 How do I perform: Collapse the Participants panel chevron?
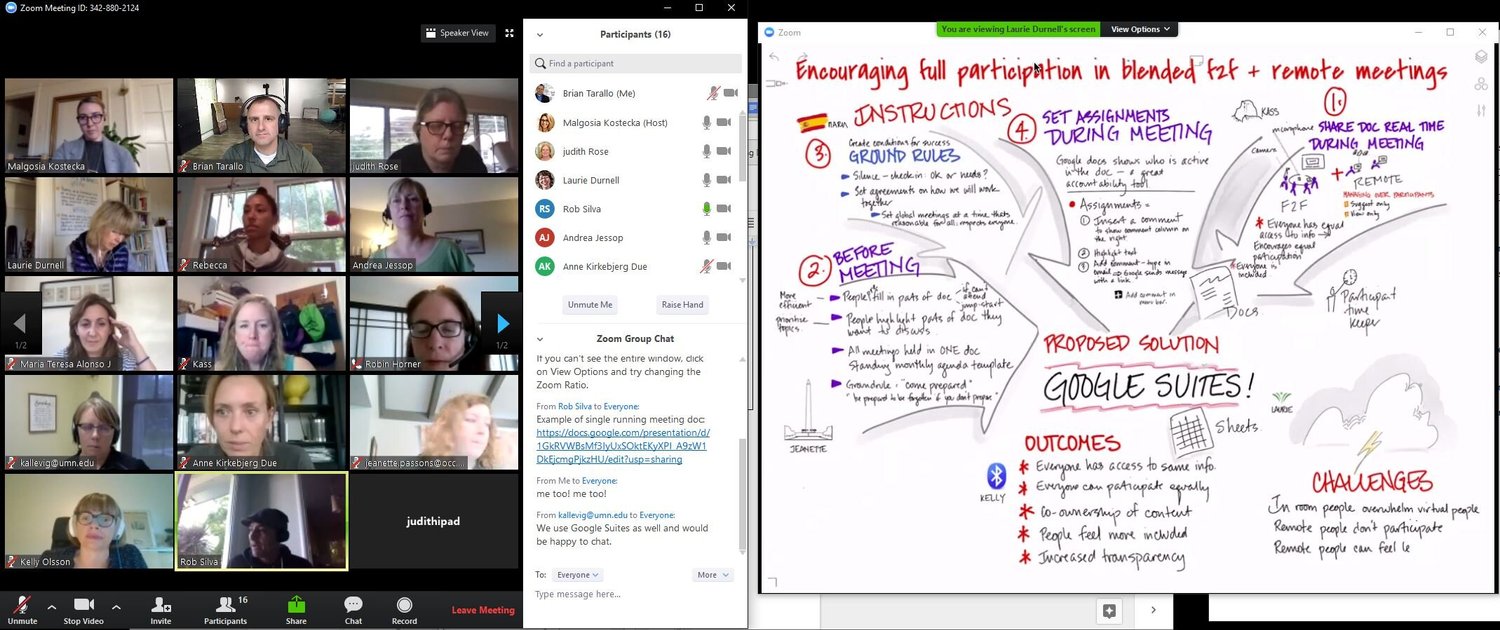click(540, 34)
